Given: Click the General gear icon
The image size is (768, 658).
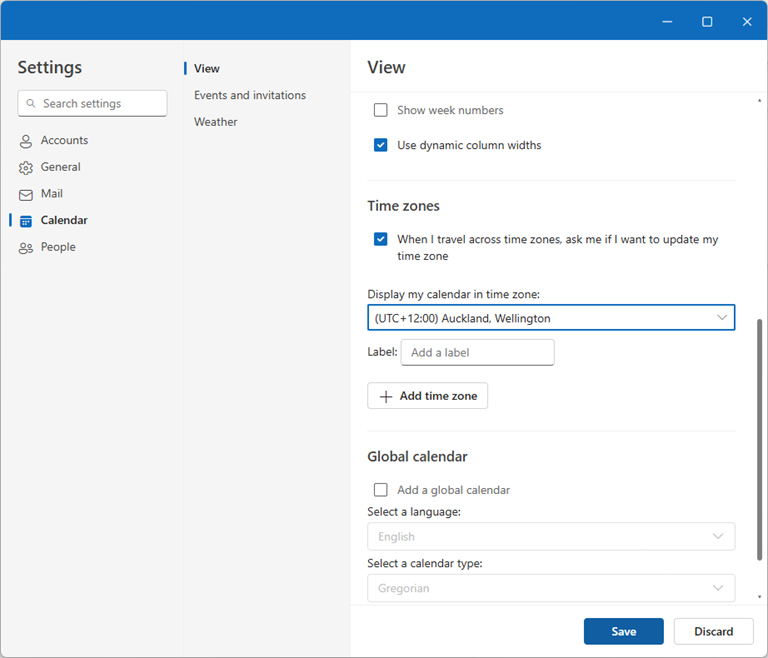Looking at the screenshot, I should pyautogui.click(x=26, y=168).
